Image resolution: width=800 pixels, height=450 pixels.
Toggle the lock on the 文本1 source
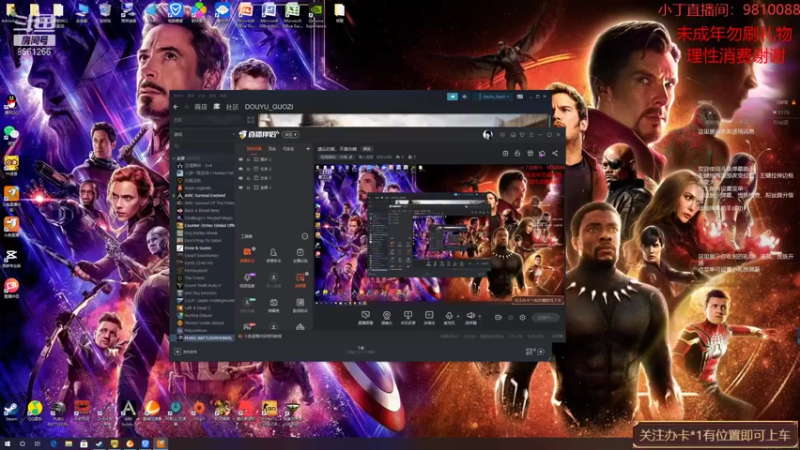click(x=248, y=178)
